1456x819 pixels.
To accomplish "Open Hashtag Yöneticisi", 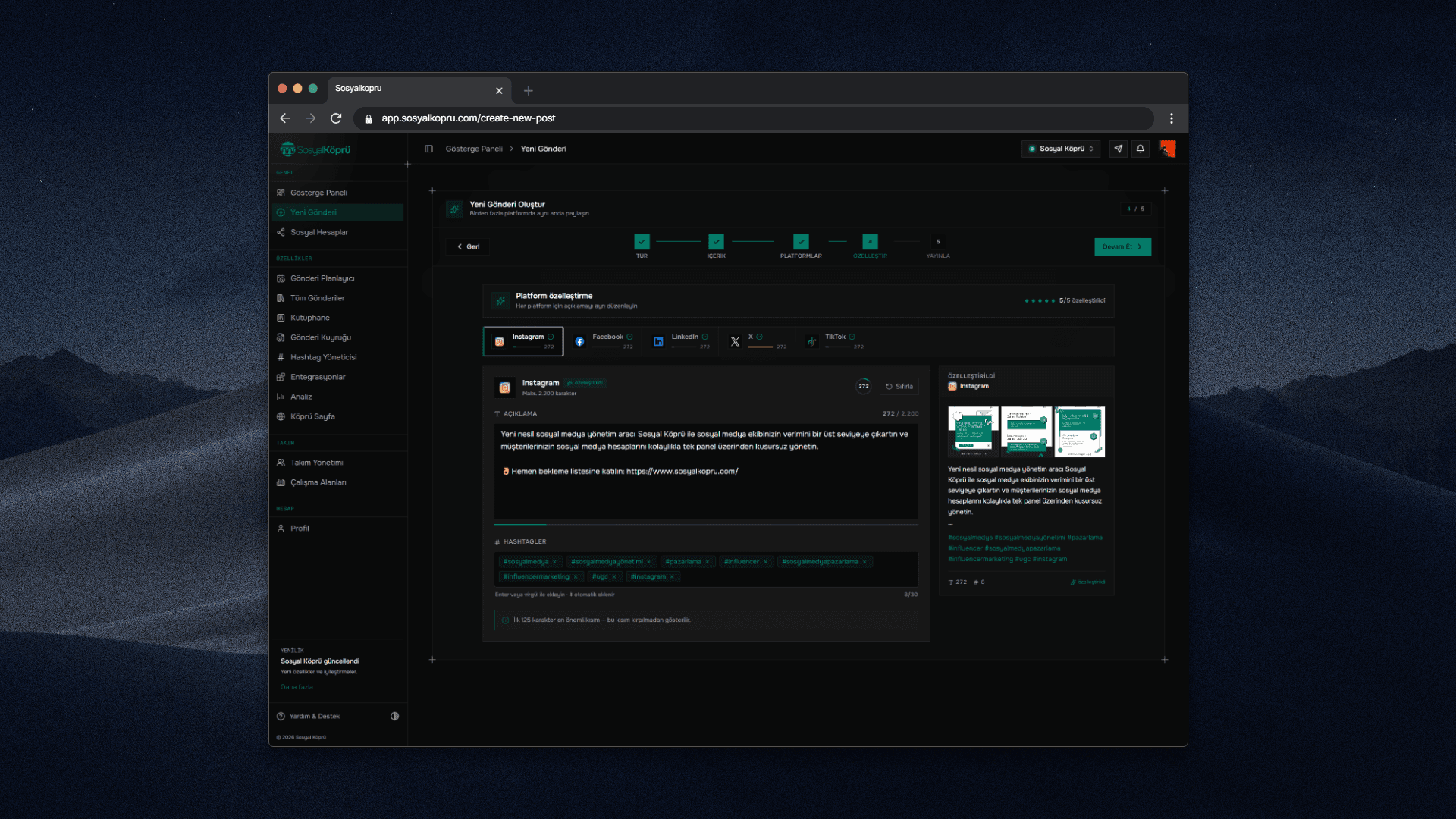I will pos(338,357).
